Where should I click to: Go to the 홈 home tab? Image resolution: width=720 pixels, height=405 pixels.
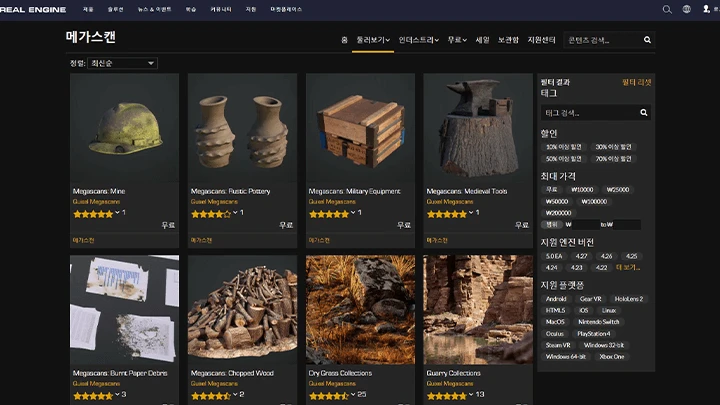click(344, 40)
